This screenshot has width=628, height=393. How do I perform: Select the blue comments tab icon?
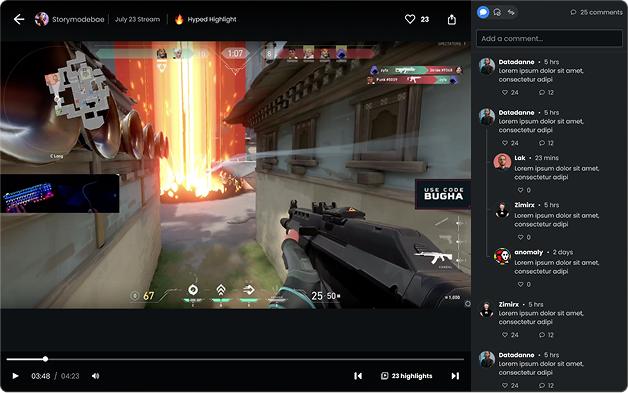pyautogui.click(x=483, y=12)
